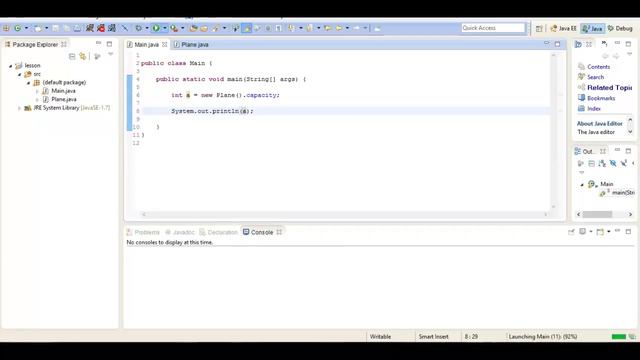Viewport: 640px width, 360px height.
Task: Select the lesson project
Action: [28, 65]
